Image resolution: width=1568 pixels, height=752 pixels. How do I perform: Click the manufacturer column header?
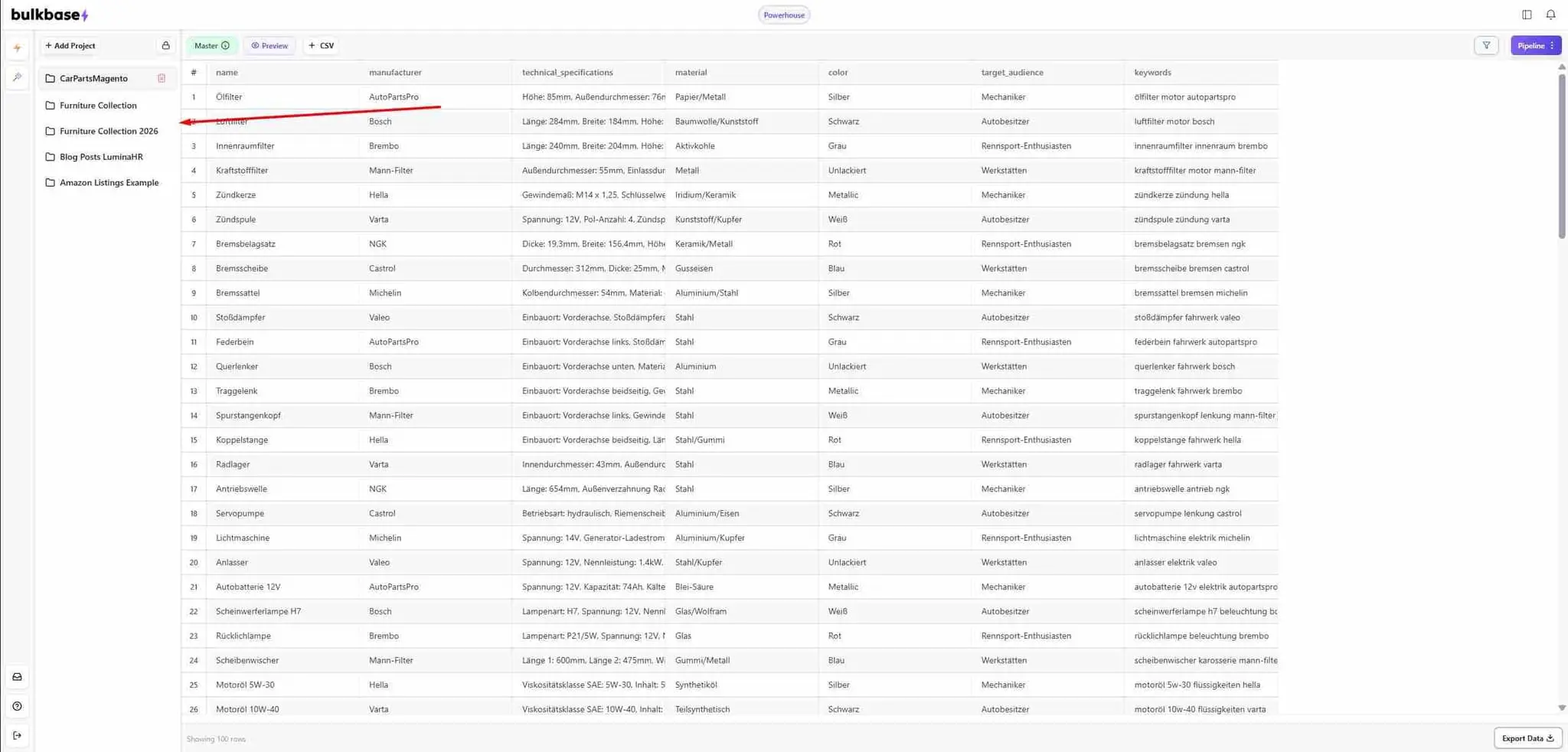[x=436, y=72]
